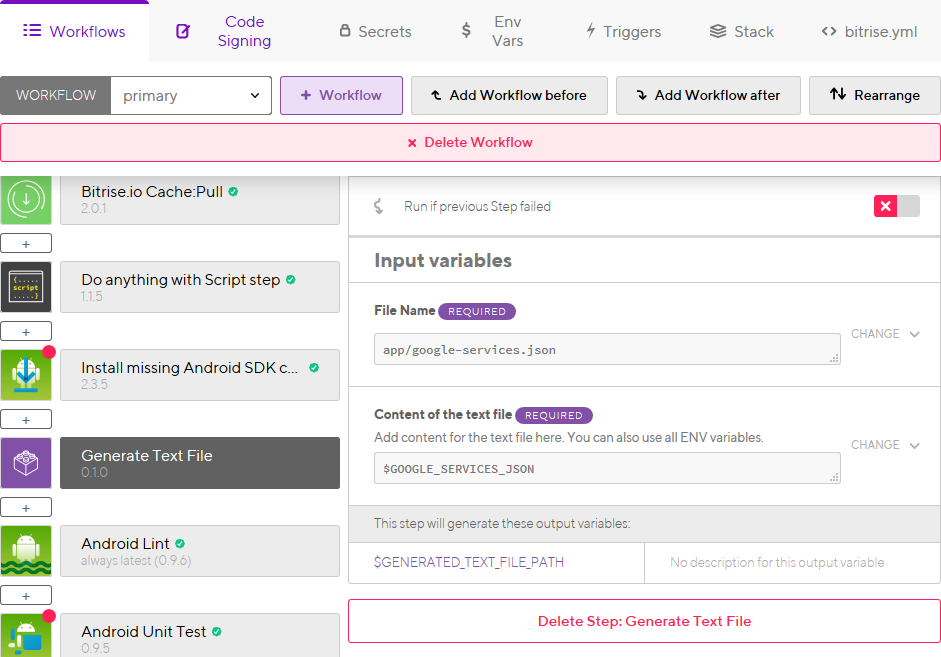
Task: Expand the CHANGE dropdown for File Name
Action: point(885,333)
